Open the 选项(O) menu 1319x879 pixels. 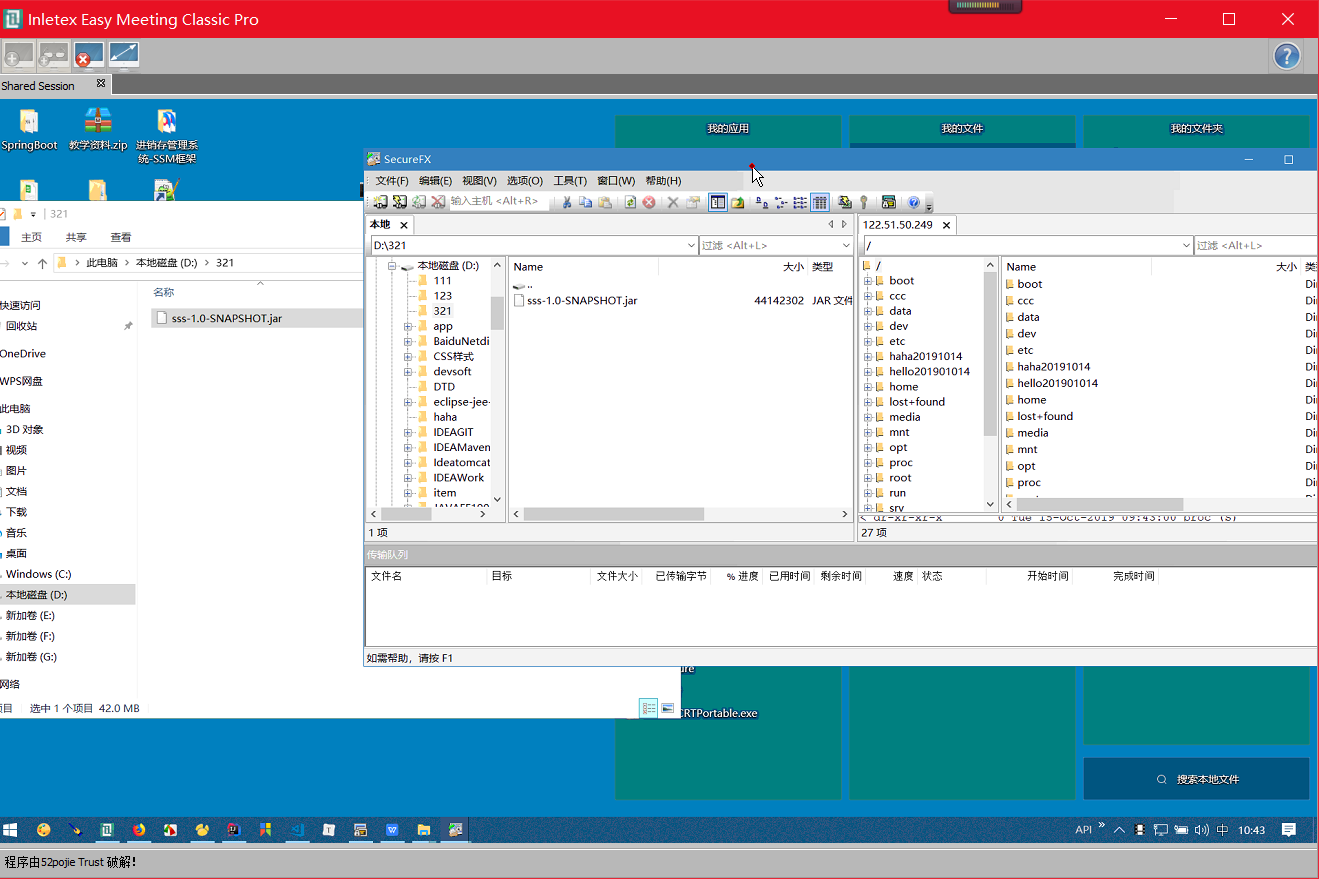tap(525, 181)
